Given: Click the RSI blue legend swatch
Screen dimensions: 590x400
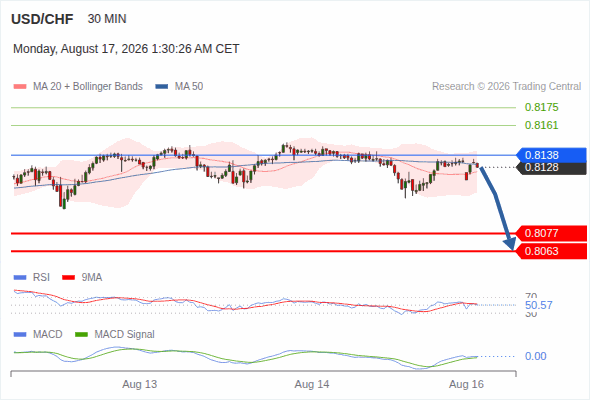Looking at the screenshot, I should tap(20, 278).
